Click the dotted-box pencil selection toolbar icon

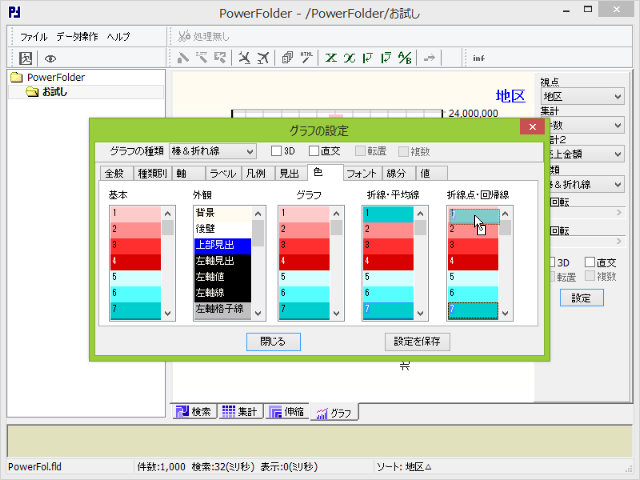(220, 58)
